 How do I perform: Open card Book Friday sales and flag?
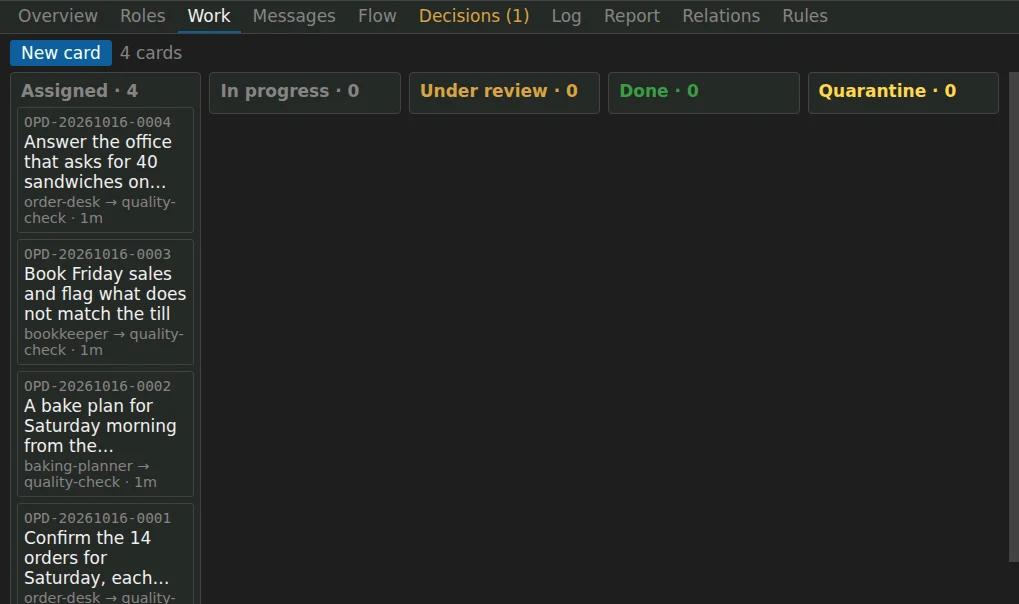(105, 302)
